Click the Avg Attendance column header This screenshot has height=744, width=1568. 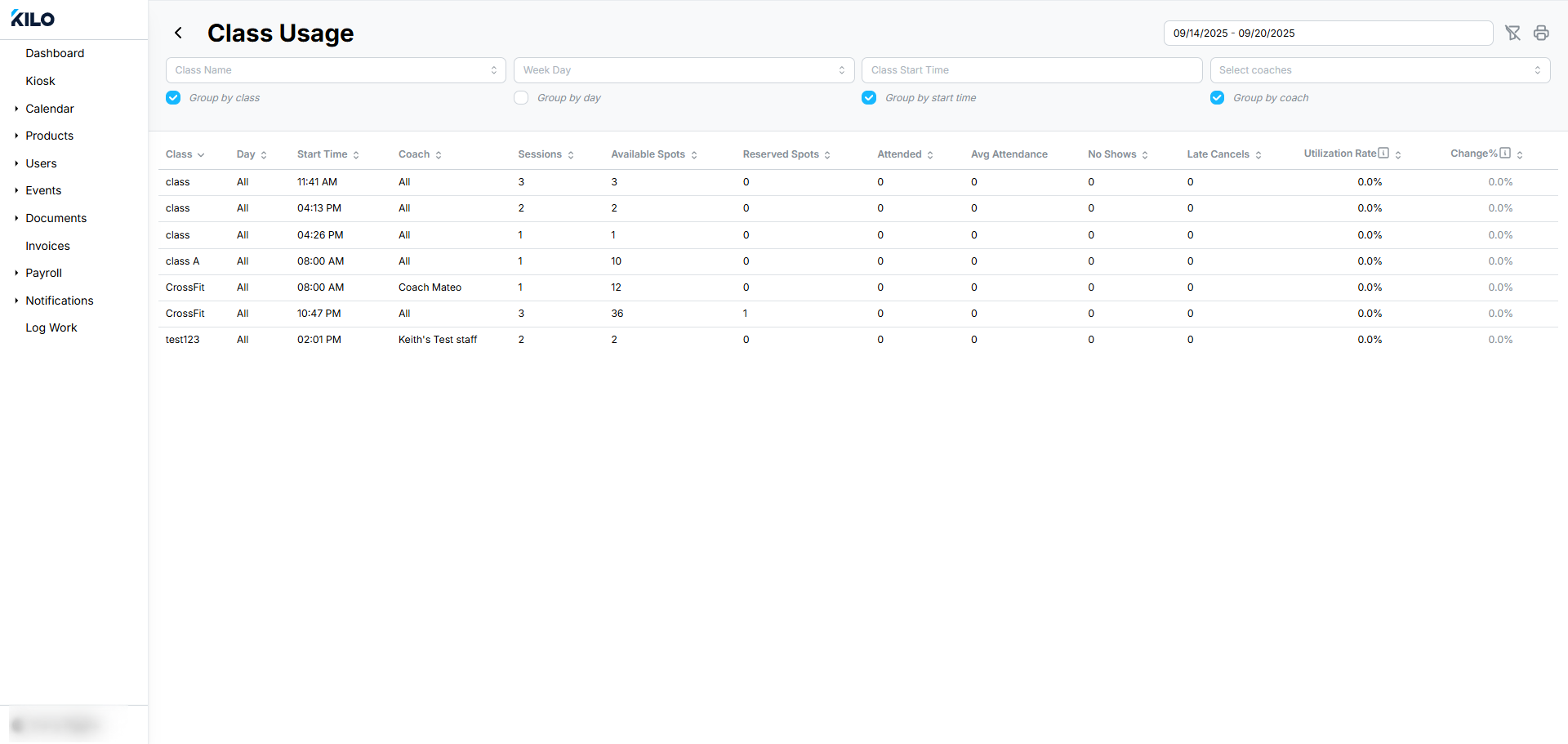(1009, 154)
